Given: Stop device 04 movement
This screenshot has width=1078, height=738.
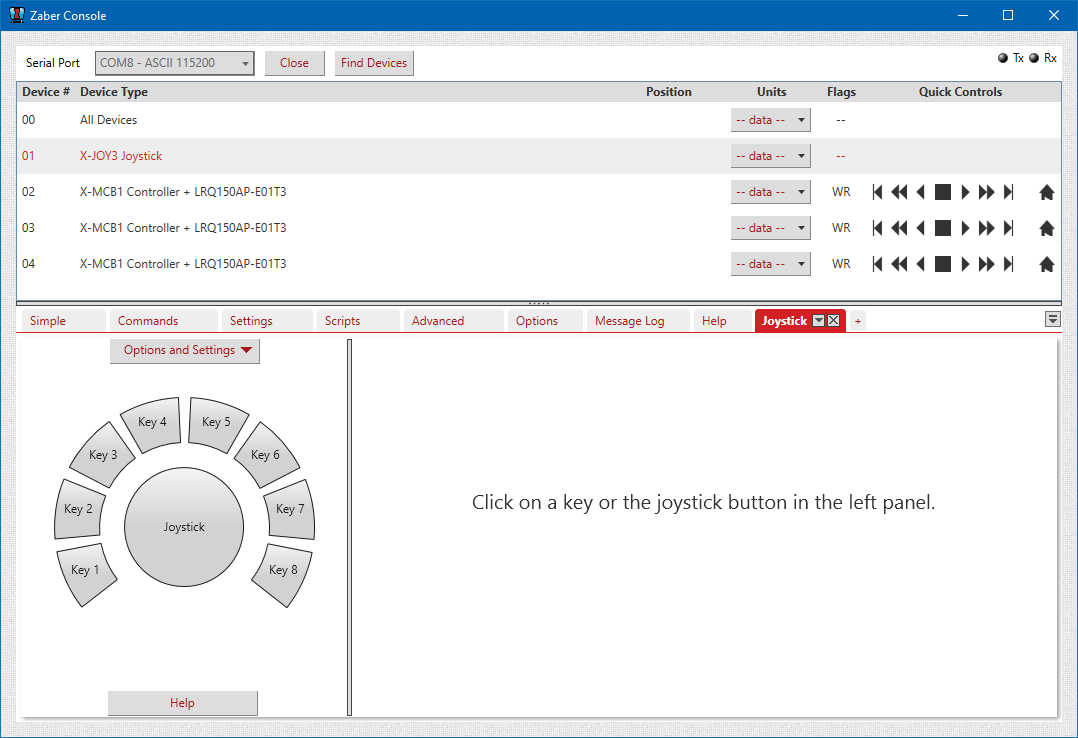Looking at the screenshot, I should pyautogui.click(x=943, y=263).
